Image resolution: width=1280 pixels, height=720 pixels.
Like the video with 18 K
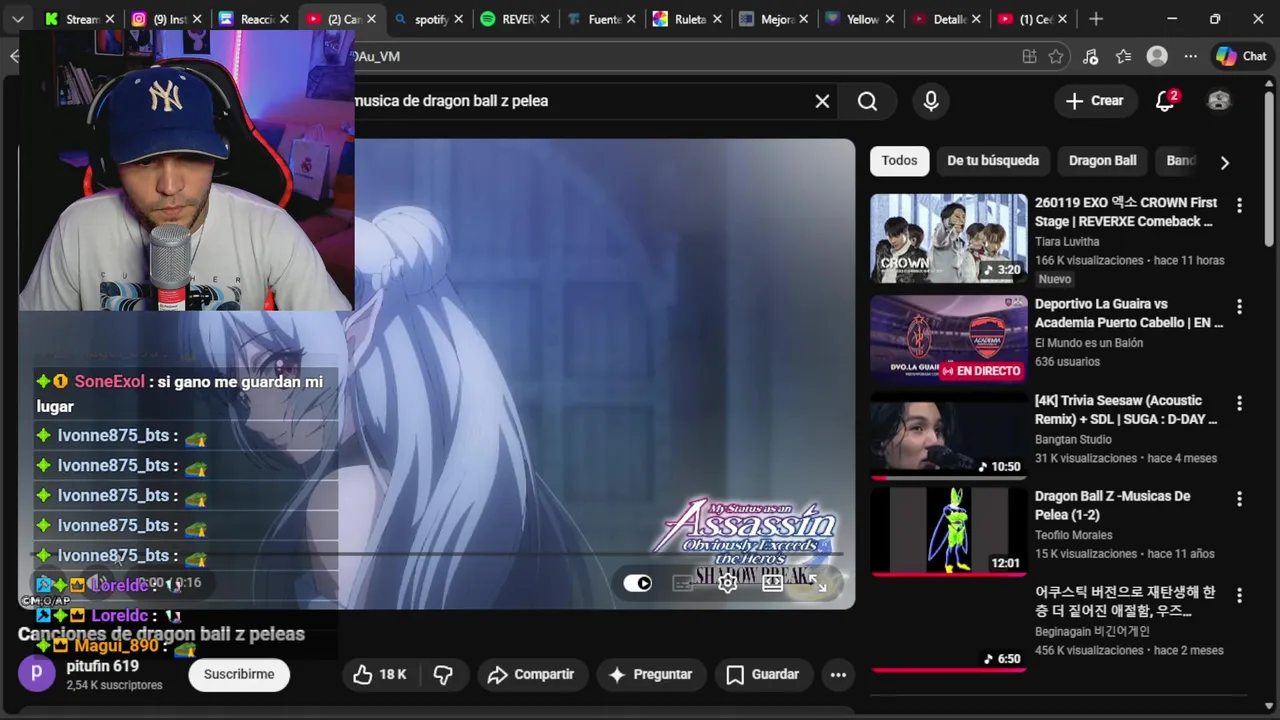[x=379, y=675]
